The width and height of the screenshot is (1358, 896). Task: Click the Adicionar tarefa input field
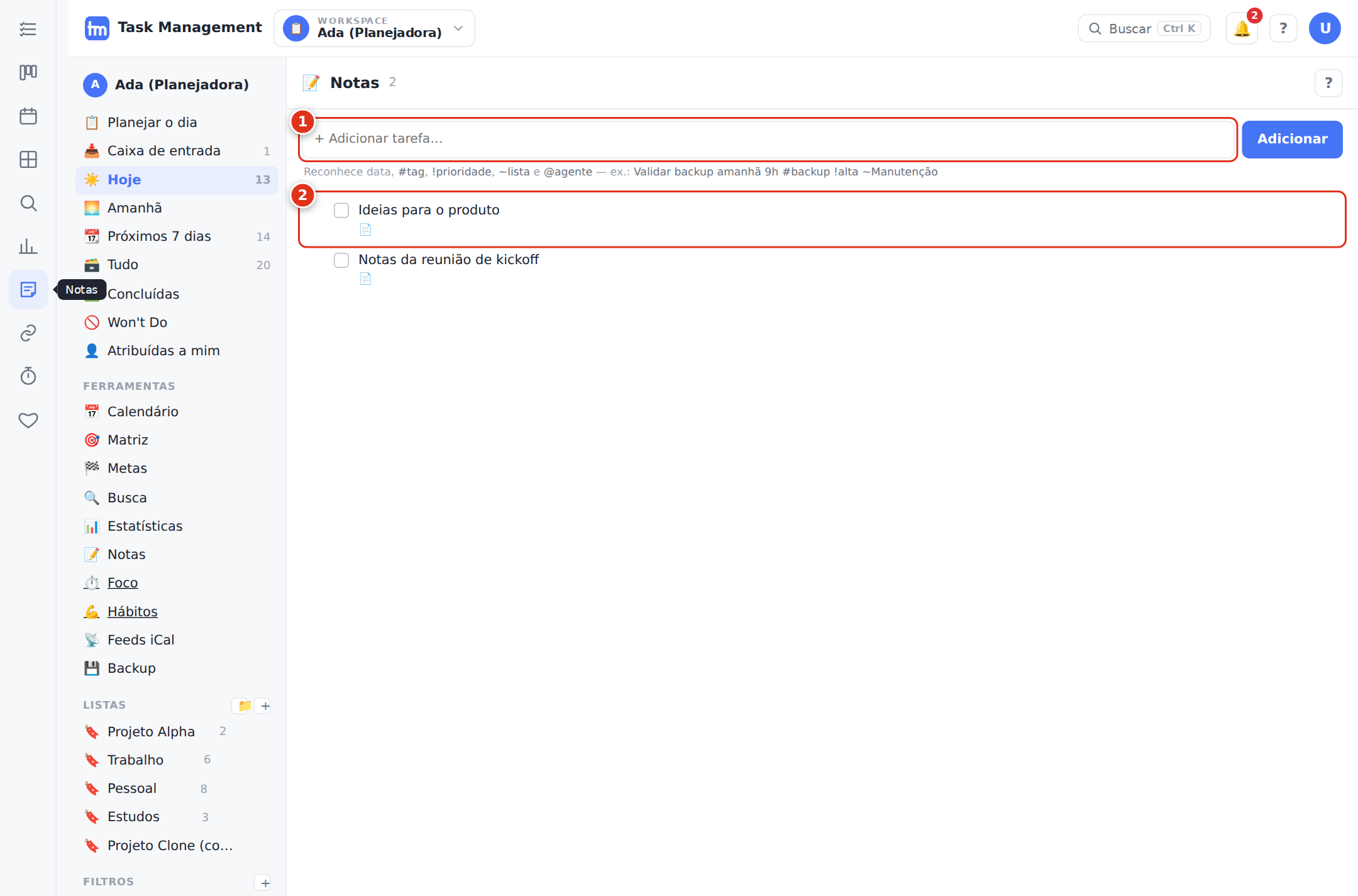(768, 139)
